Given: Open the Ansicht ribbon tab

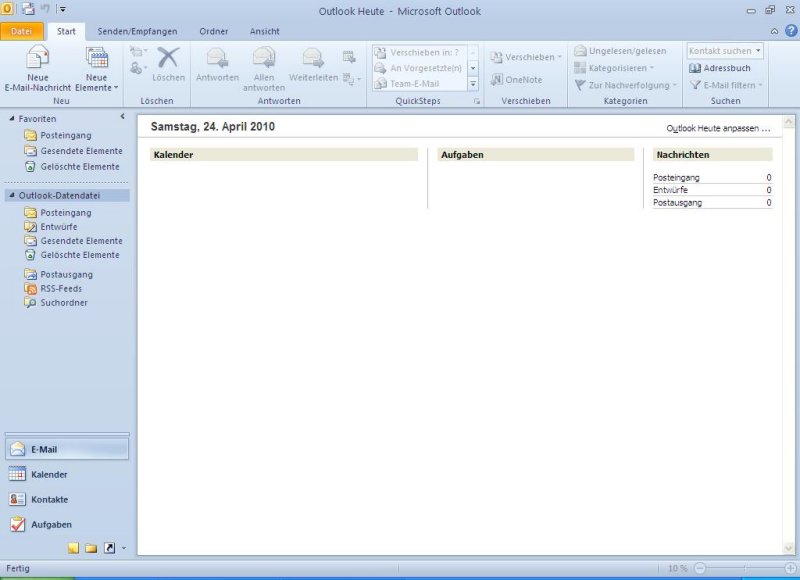Looking at the screenshot, I should coord(264,31).
